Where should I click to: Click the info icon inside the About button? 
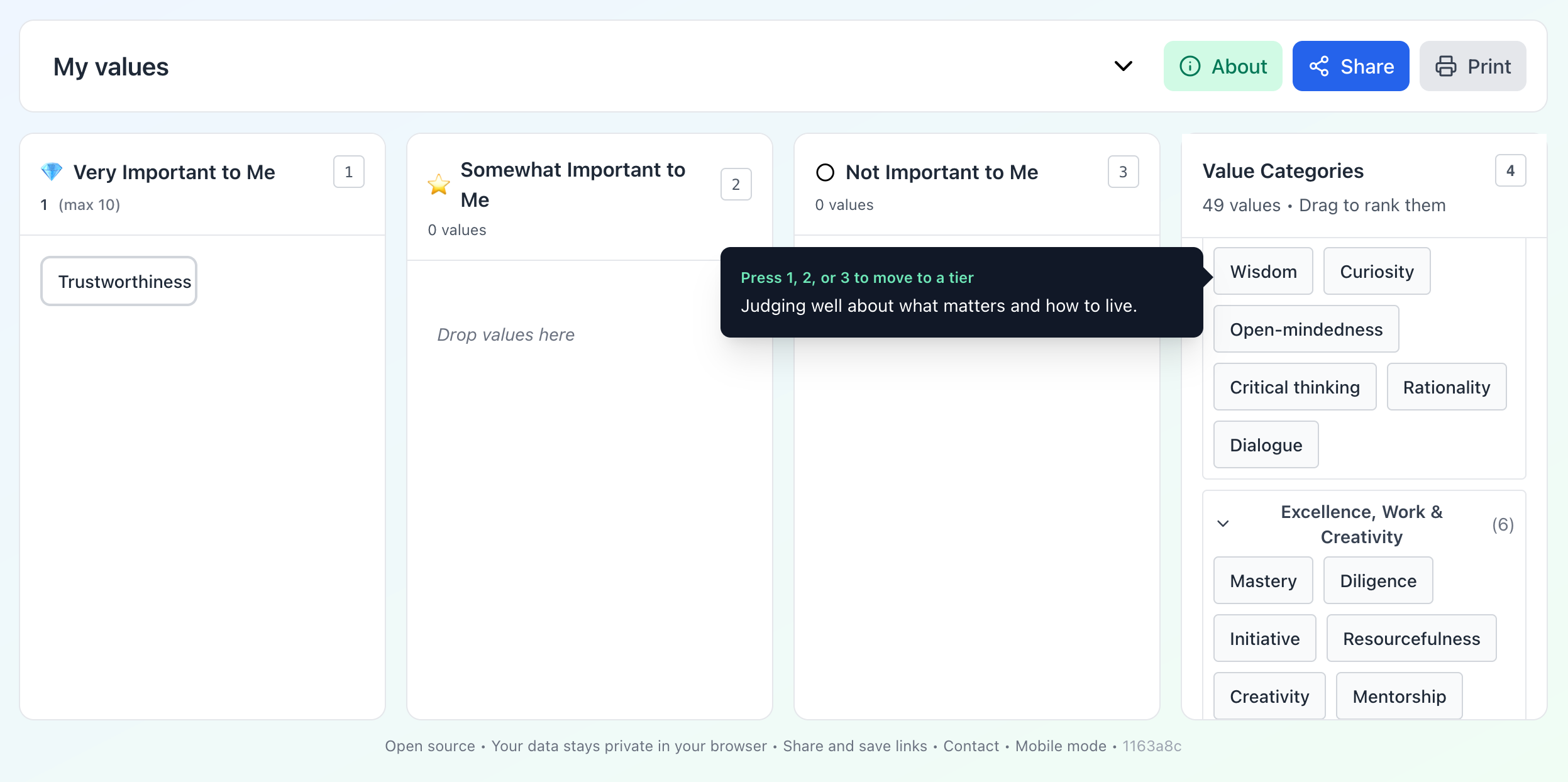click(x=1191, y=65)
